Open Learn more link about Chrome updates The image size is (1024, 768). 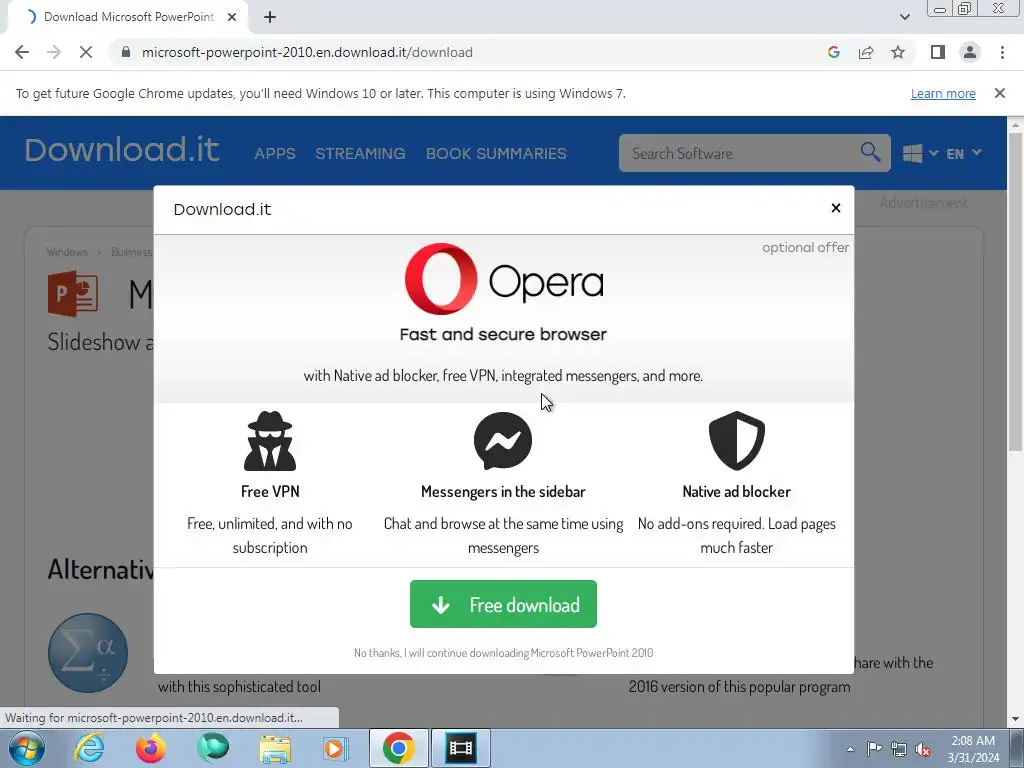pyautogui.click(x=943, y=93)
